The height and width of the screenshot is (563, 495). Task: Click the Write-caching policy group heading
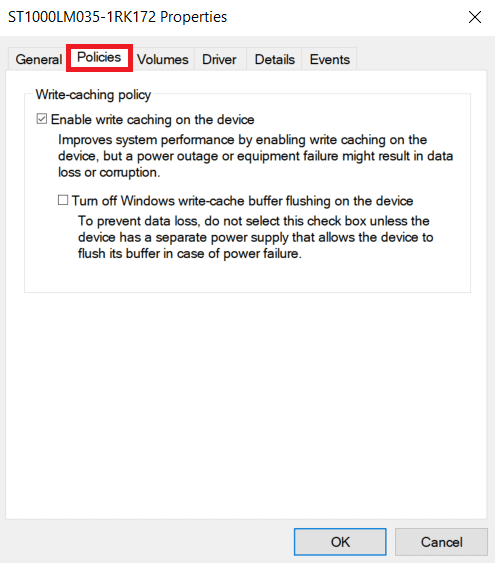(x=93, y=95)
